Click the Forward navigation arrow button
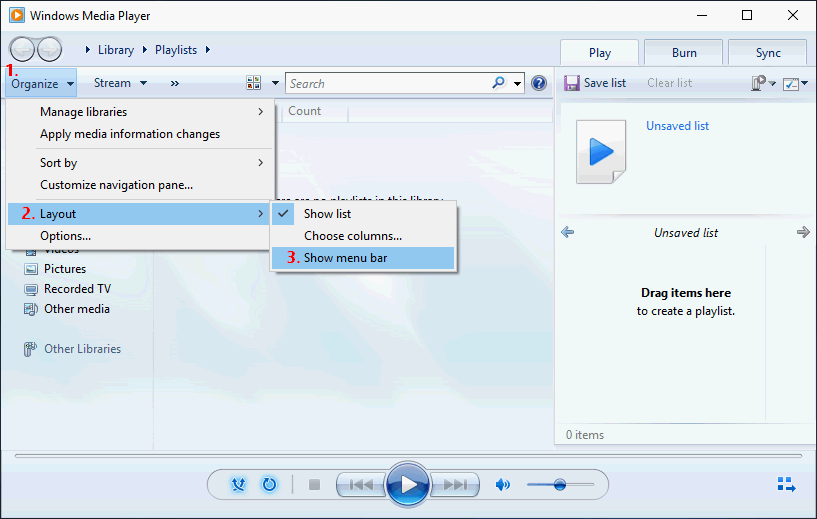 (50, 50)
